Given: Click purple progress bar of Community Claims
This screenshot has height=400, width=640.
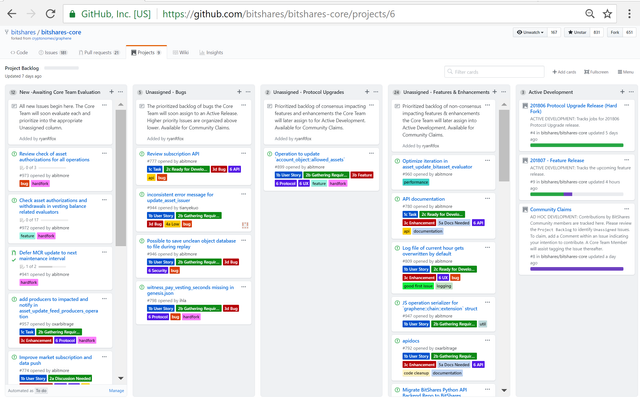Looking at the screenshot, I should [x=576, y=269].
